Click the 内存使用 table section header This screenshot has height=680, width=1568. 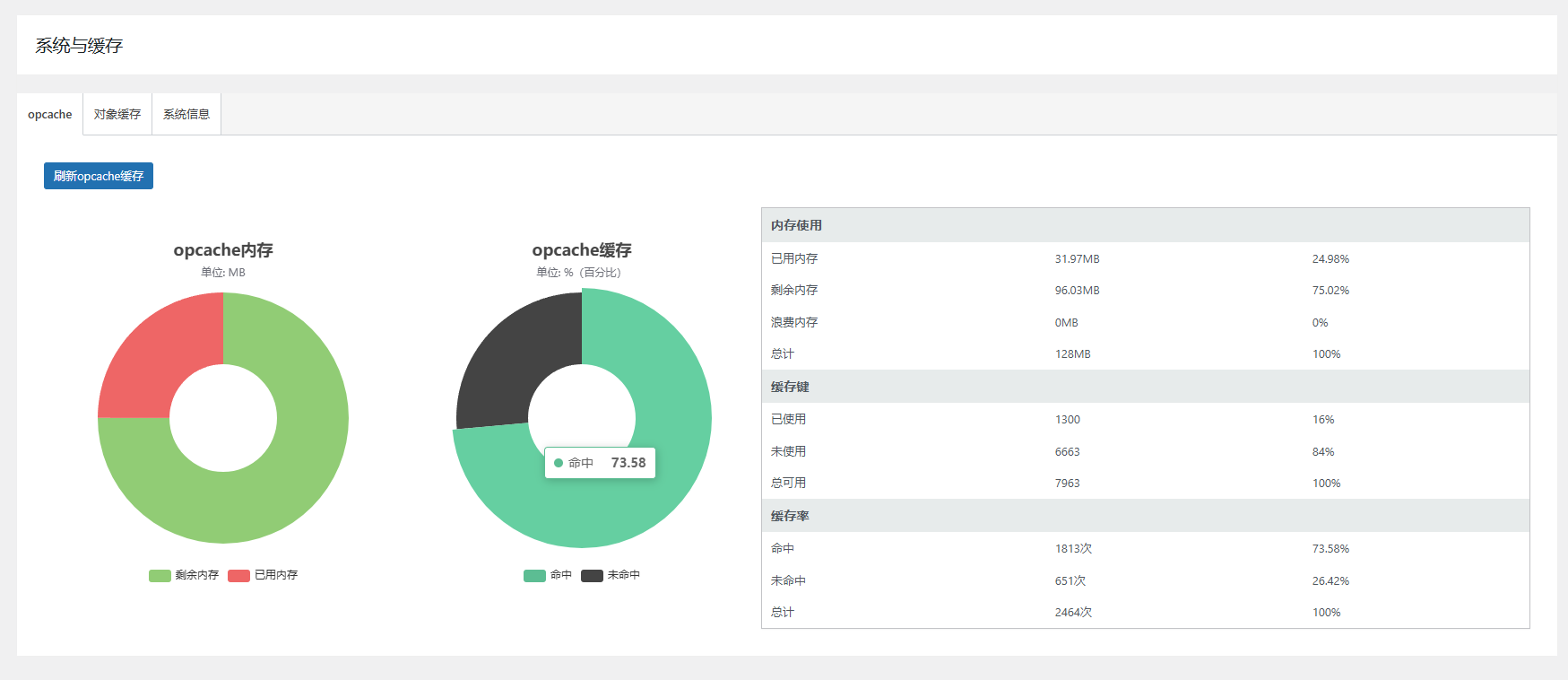click(x=1146, y=225)
